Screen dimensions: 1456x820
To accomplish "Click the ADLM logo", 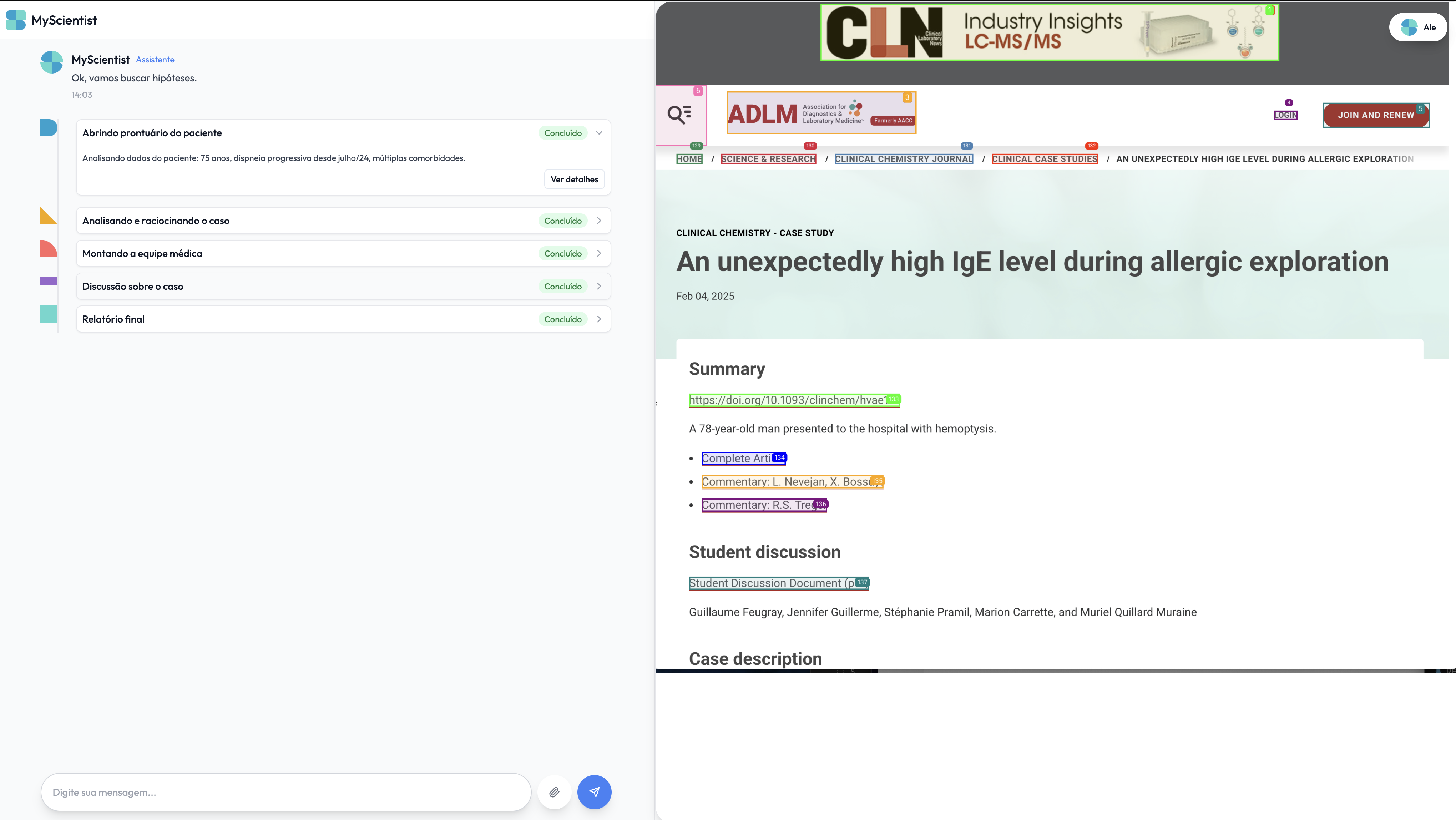I will (821, 113).
